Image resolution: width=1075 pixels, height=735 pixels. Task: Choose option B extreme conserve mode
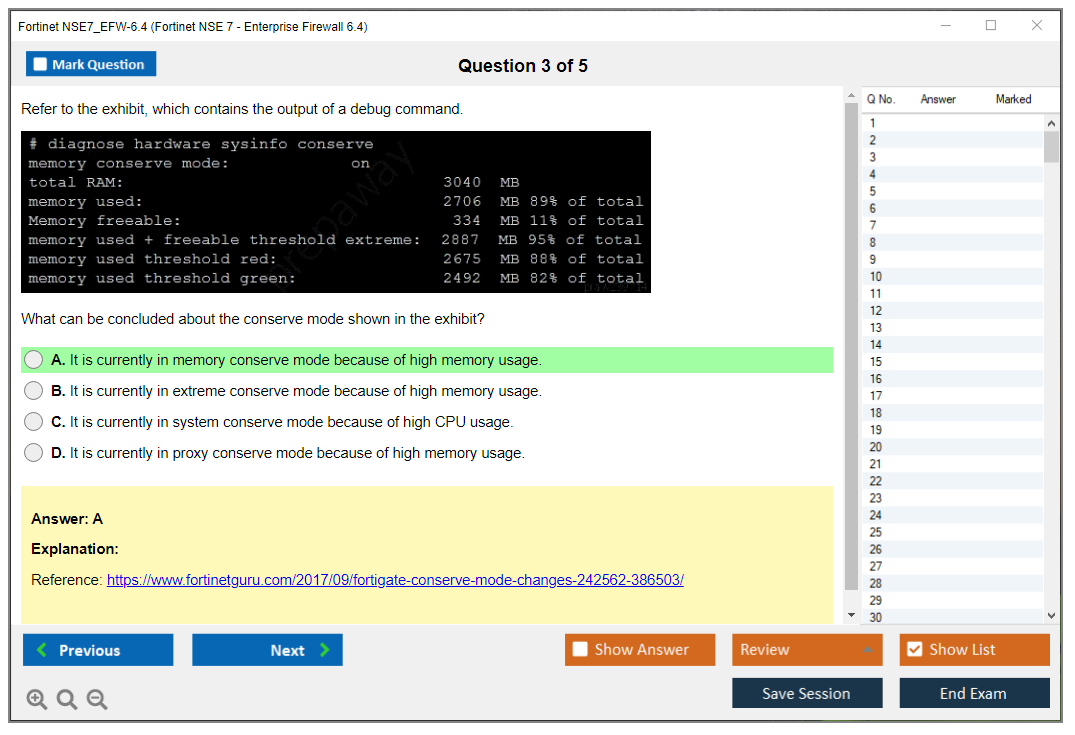pyautogui.click(x=34, y=391)
